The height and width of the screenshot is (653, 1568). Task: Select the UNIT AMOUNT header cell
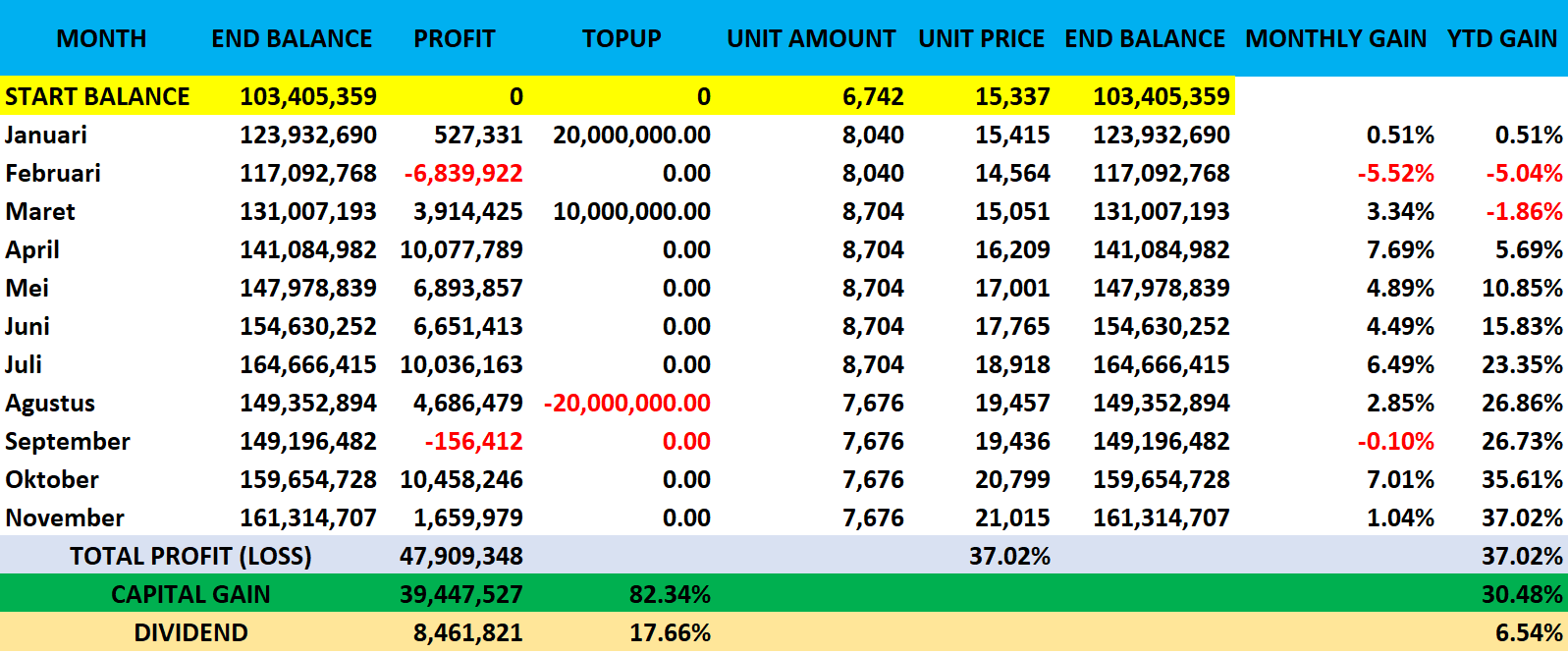811,38
